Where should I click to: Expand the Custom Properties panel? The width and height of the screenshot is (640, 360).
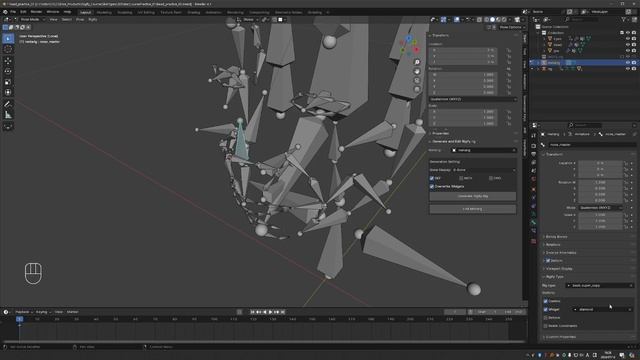point(561,337)
